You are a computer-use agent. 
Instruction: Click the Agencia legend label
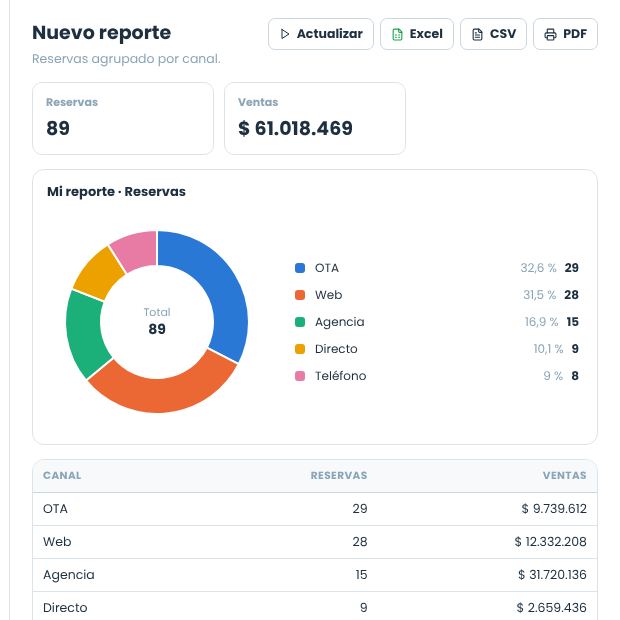point(340,322)
